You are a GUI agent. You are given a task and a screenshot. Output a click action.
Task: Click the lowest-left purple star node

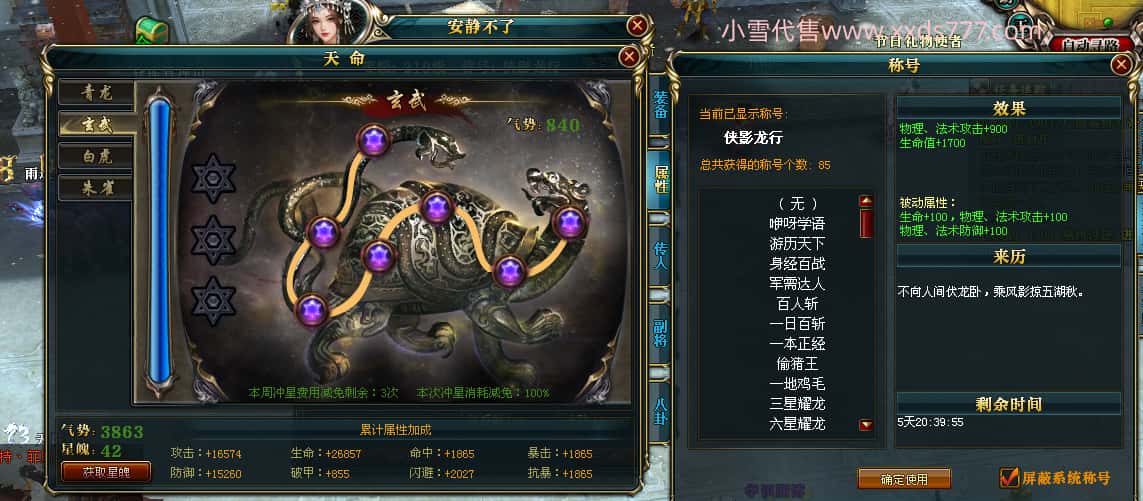click(312, 311)
